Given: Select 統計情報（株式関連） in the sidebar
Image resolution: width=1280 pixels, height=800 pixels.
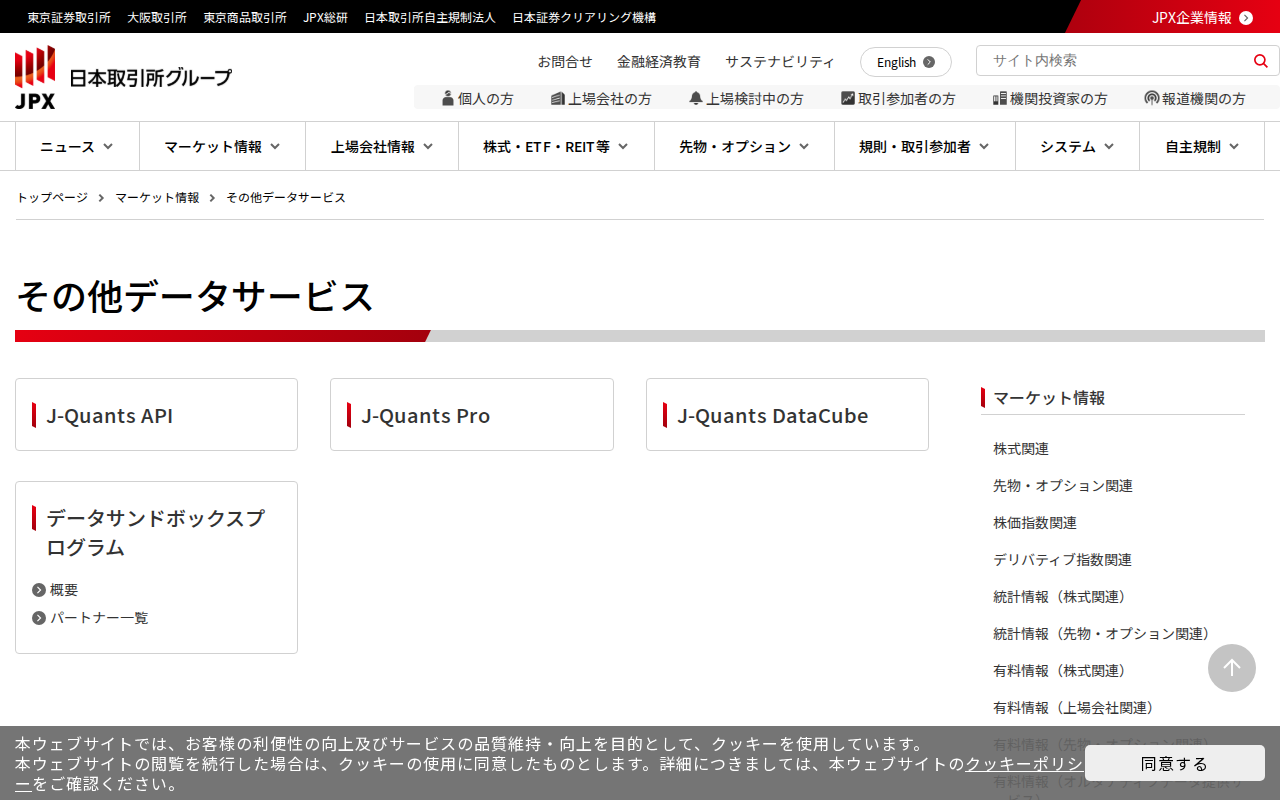Looking at the screenshot, I should (x=1063, y=597).
